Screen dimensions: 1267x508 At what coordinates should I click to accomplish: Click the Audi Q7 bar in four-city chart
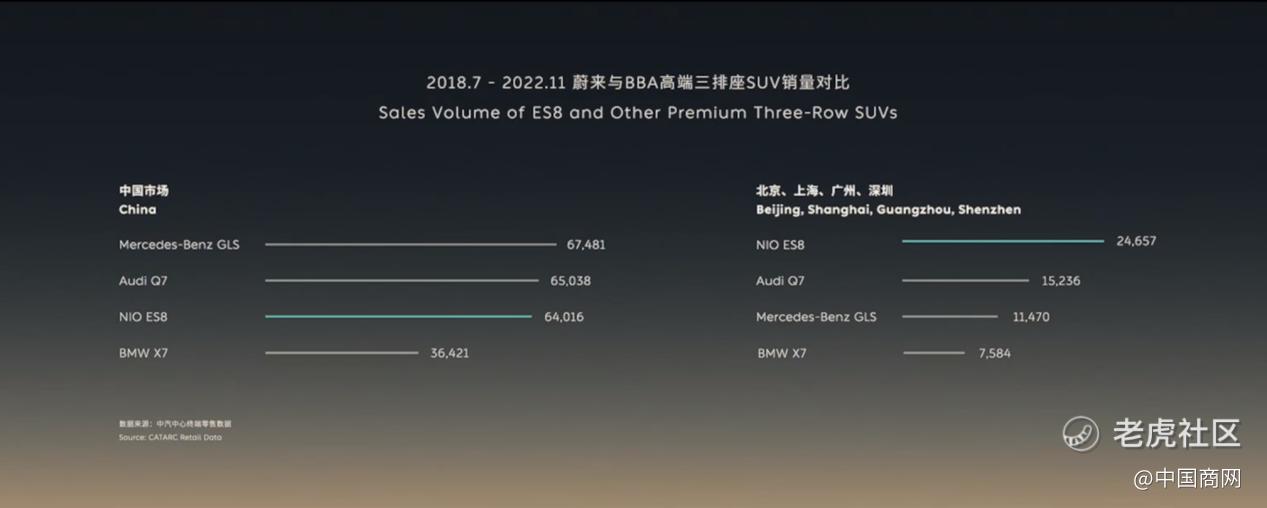pos(964,281)
